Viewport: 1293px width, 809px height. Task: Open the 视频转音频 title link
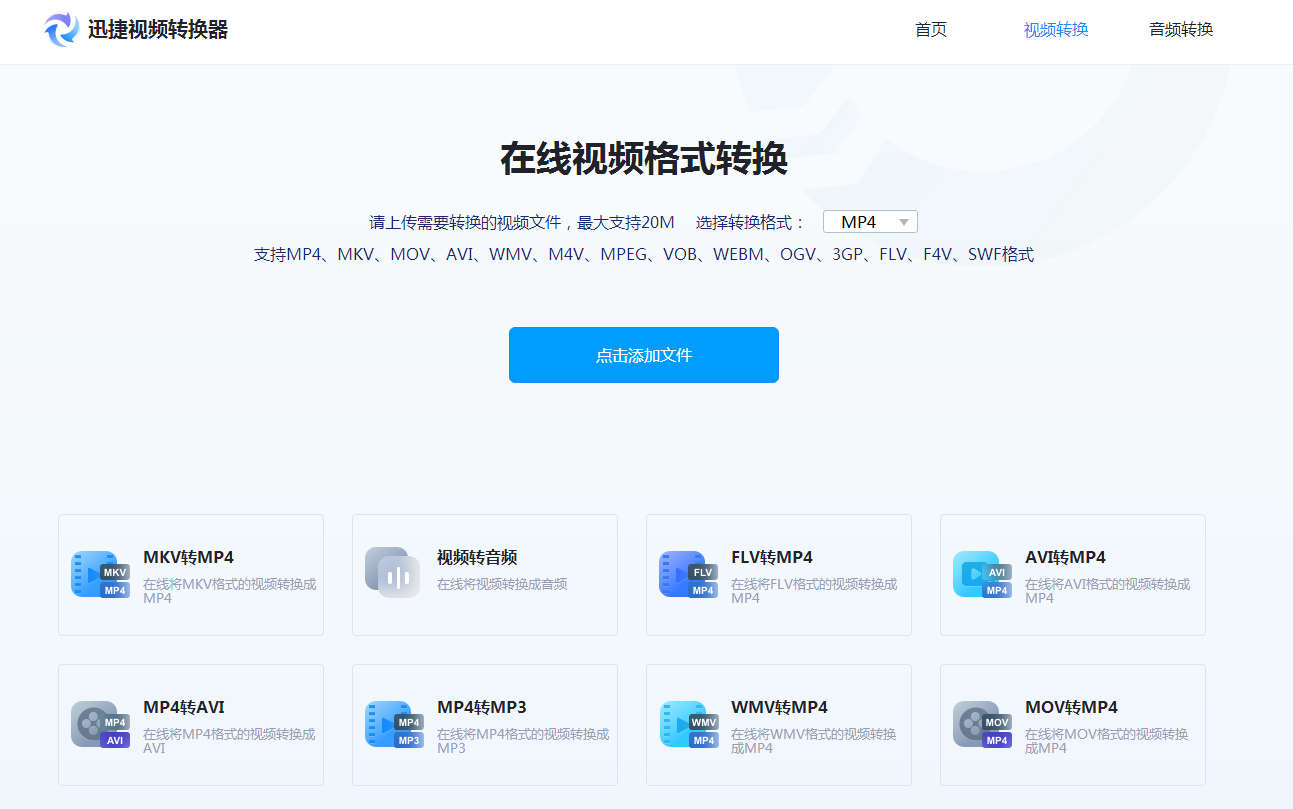477,557
